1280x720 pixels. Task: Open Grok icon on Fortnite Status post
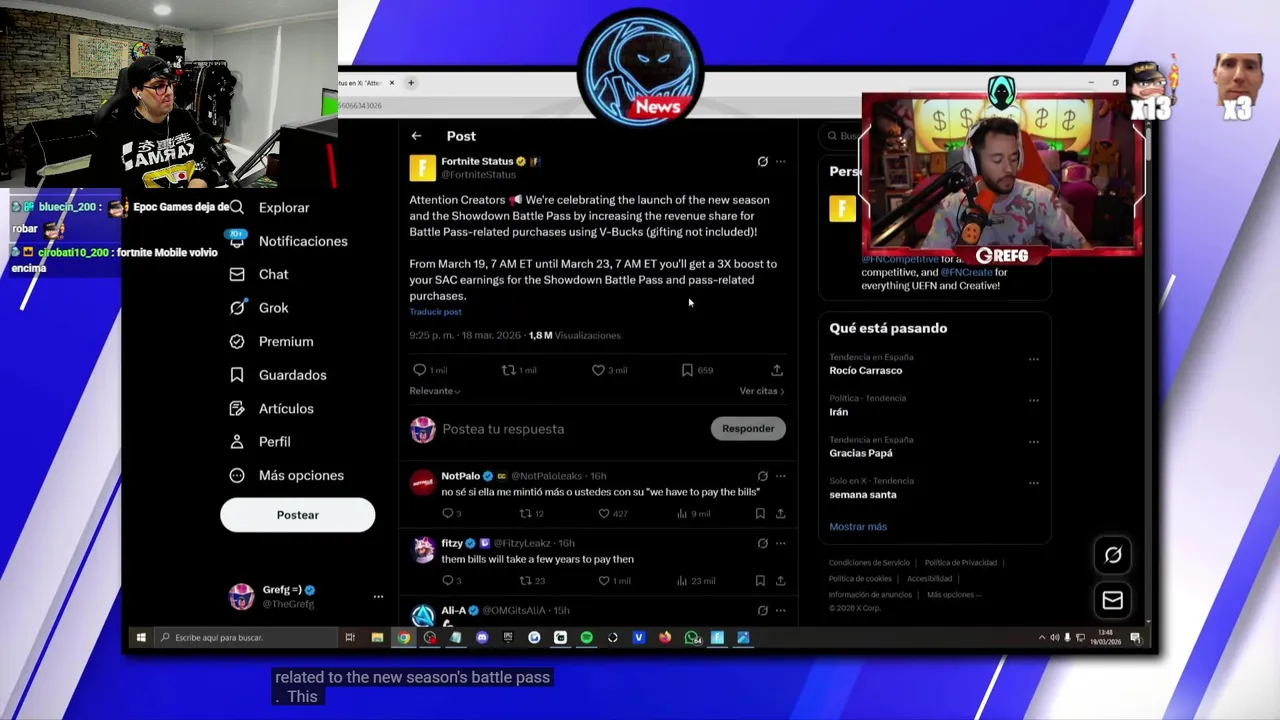pyautogui.click(x=762, y=161)
